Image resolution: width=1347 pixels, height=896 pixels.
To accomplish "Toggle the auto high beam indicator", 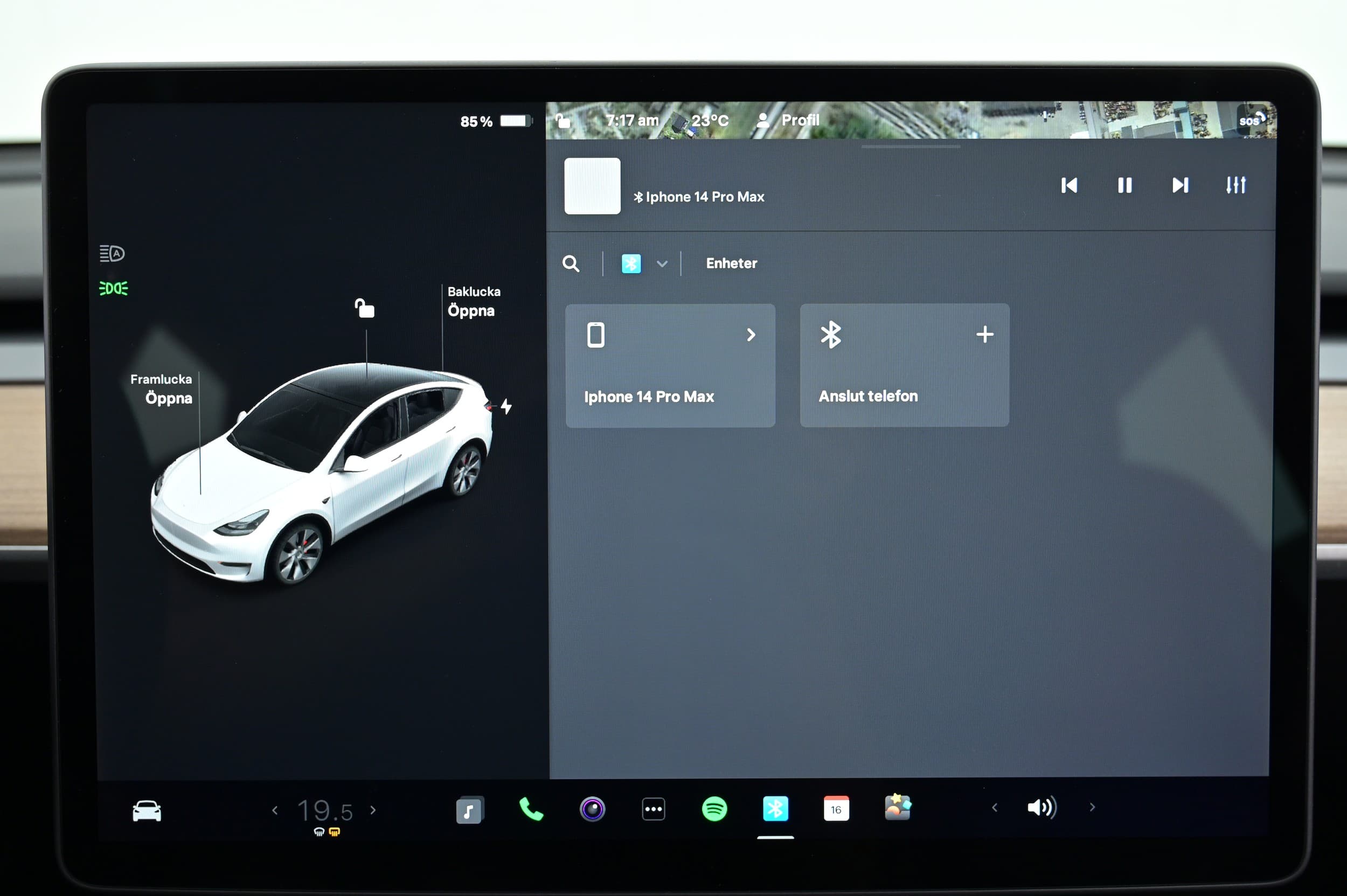I will tap(112, 253).
